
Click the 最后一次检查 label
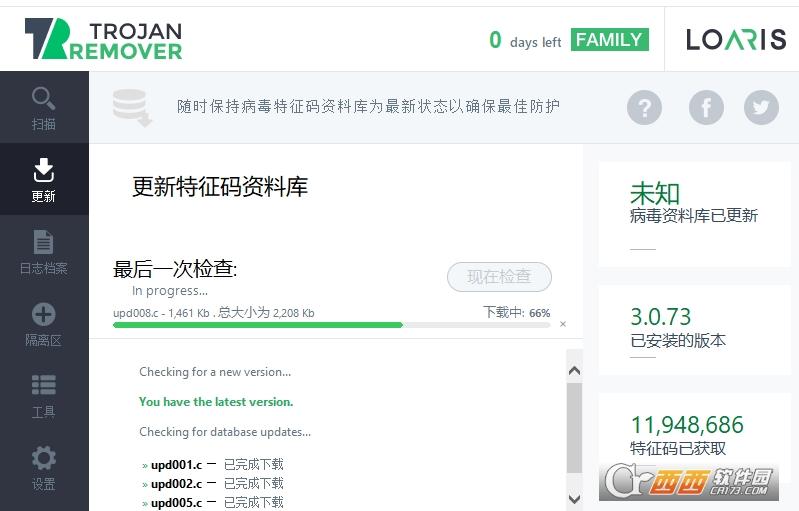(175, 268)
